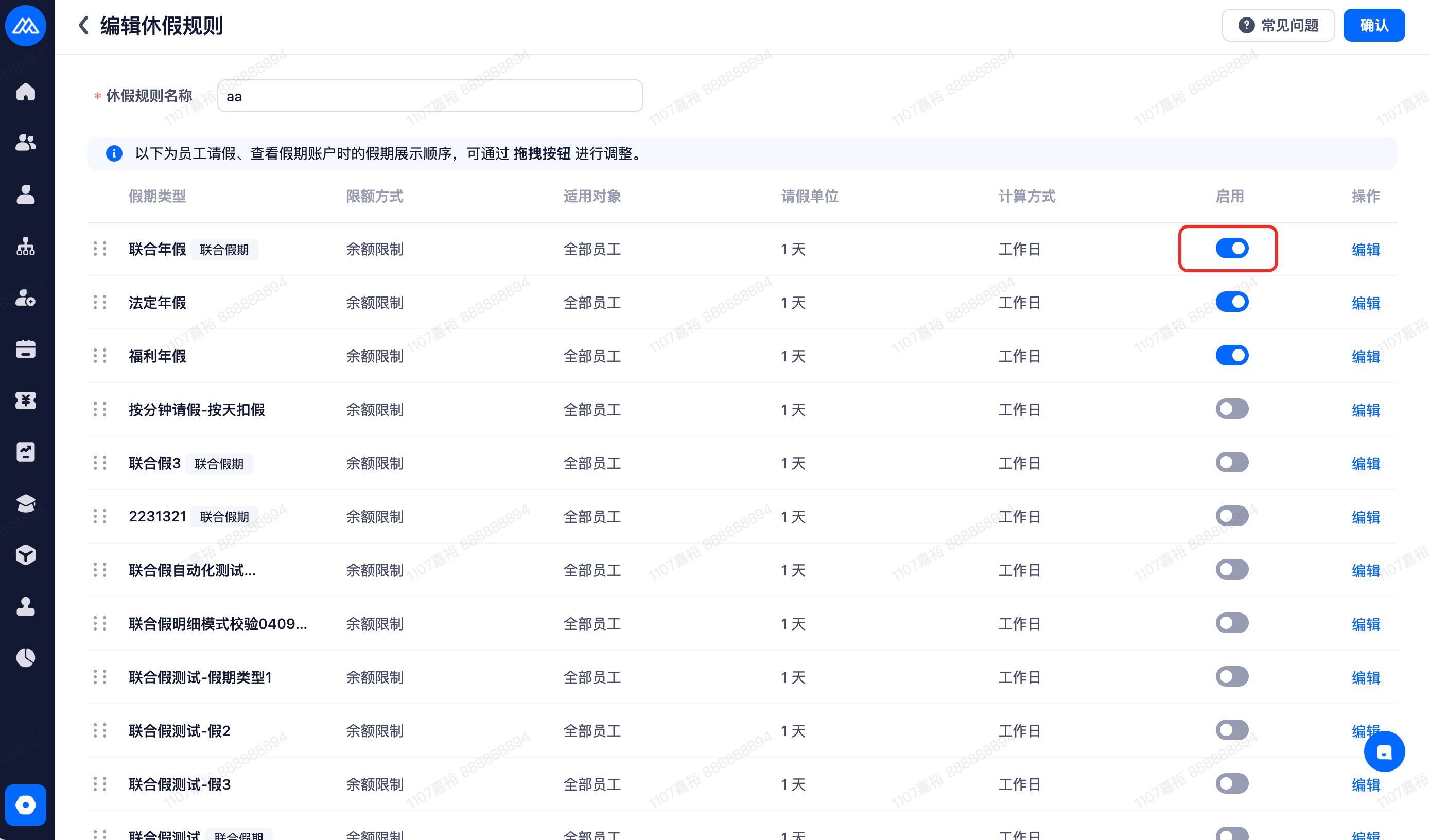Turn off the 法定年假 toggle
The image size is (1430, 840).
point(1231,302)
